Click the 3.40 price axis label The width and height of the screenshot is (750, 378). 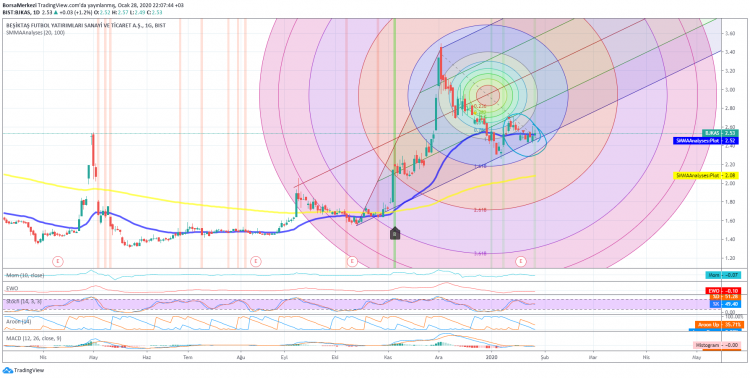pos(729,52)
